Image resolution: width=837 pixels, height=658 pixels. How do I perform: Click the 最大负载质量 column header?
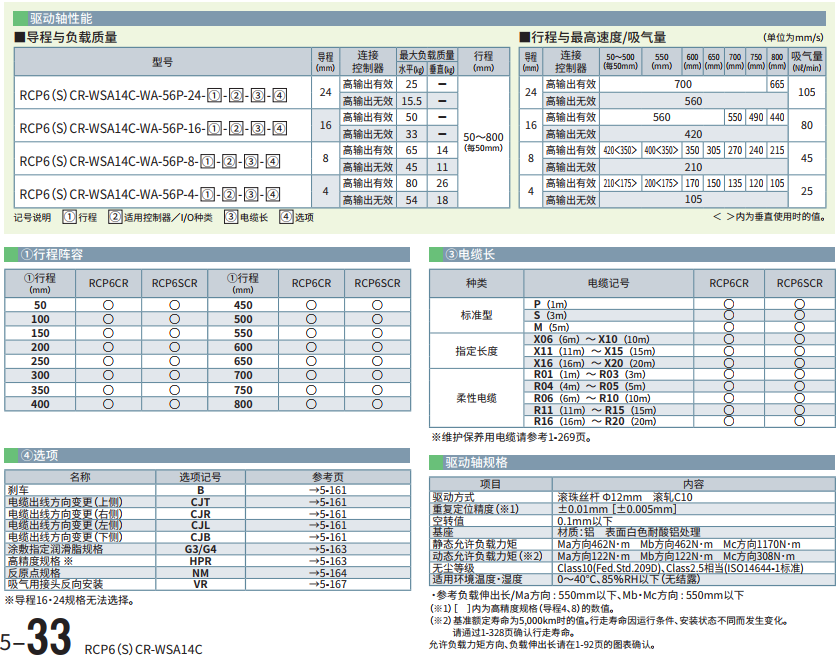(427, 55)
